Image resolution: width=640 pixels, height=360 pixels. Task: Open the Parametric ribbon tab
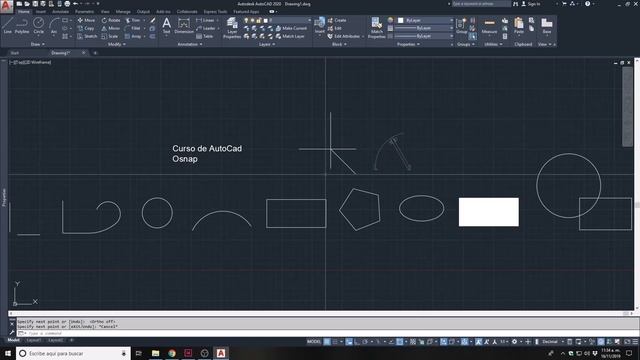[84, 12]
